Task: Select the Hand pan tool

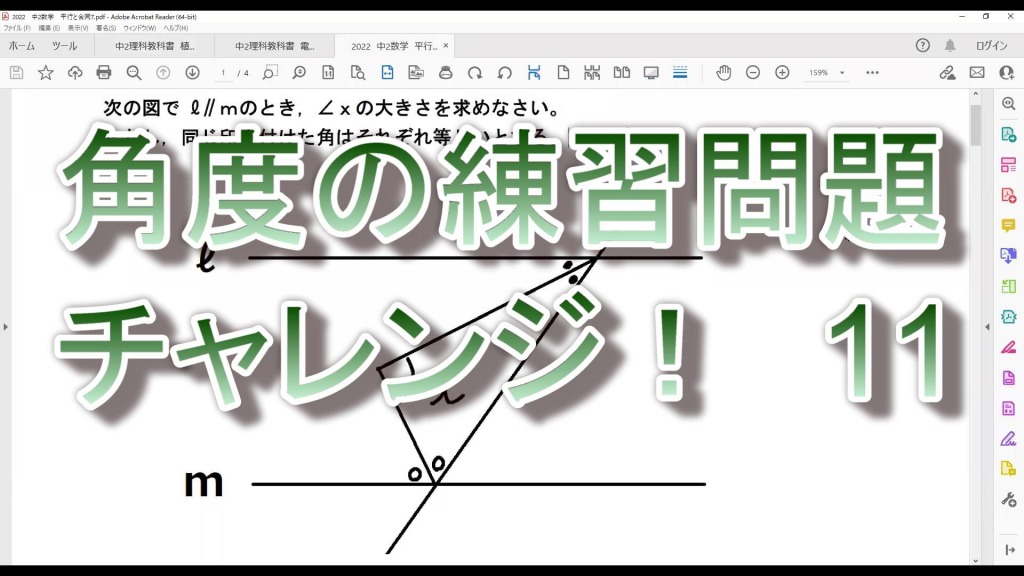Action: click(x=723, y=73)
